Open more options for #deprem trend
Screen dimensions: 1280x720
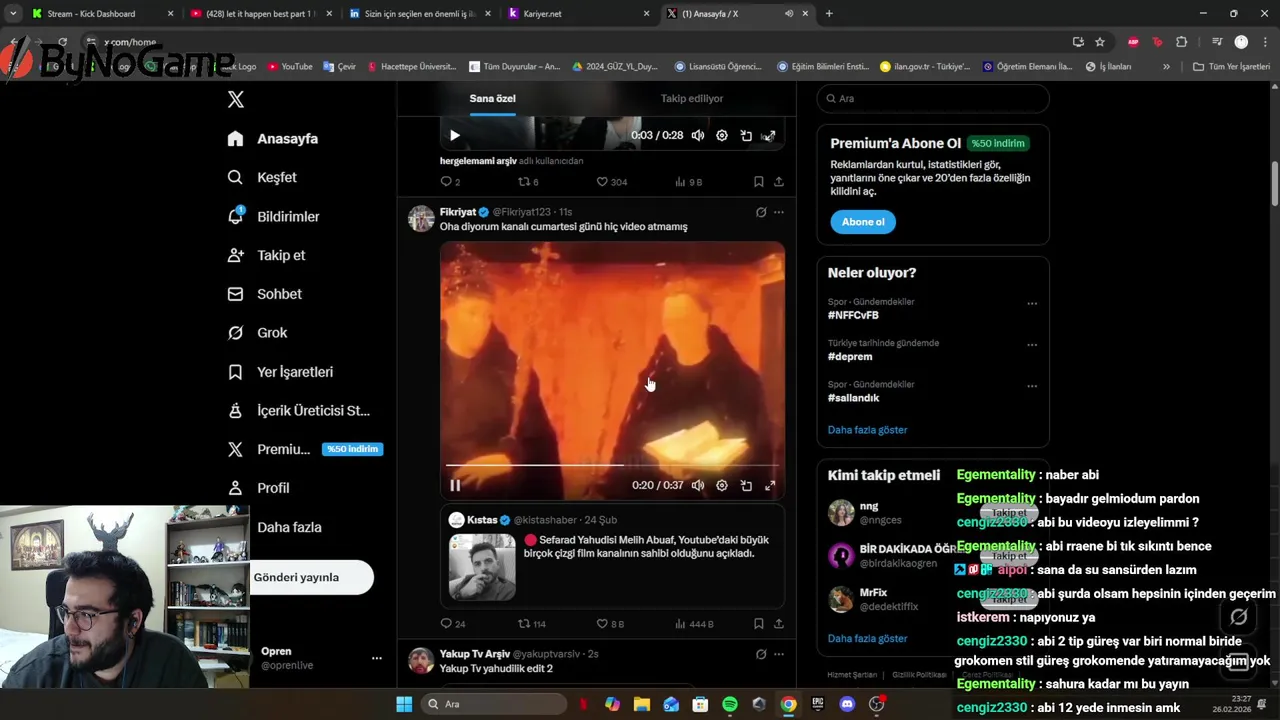pyautogui.click(x=1032, y=345)
